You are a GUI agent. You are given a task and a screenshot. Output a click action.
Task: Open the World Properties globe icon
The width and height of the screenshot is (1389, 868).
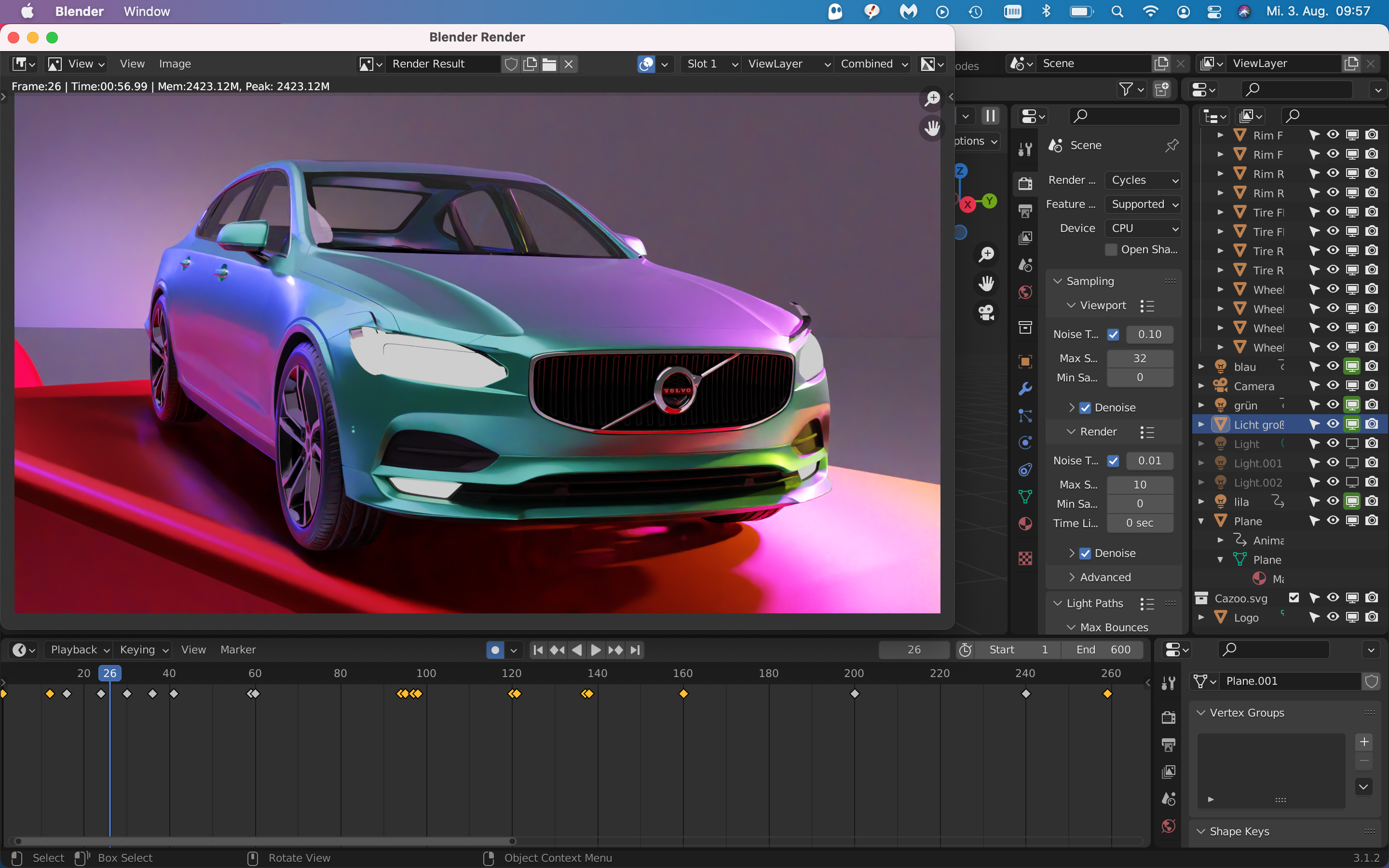(x=1025, y=292)
